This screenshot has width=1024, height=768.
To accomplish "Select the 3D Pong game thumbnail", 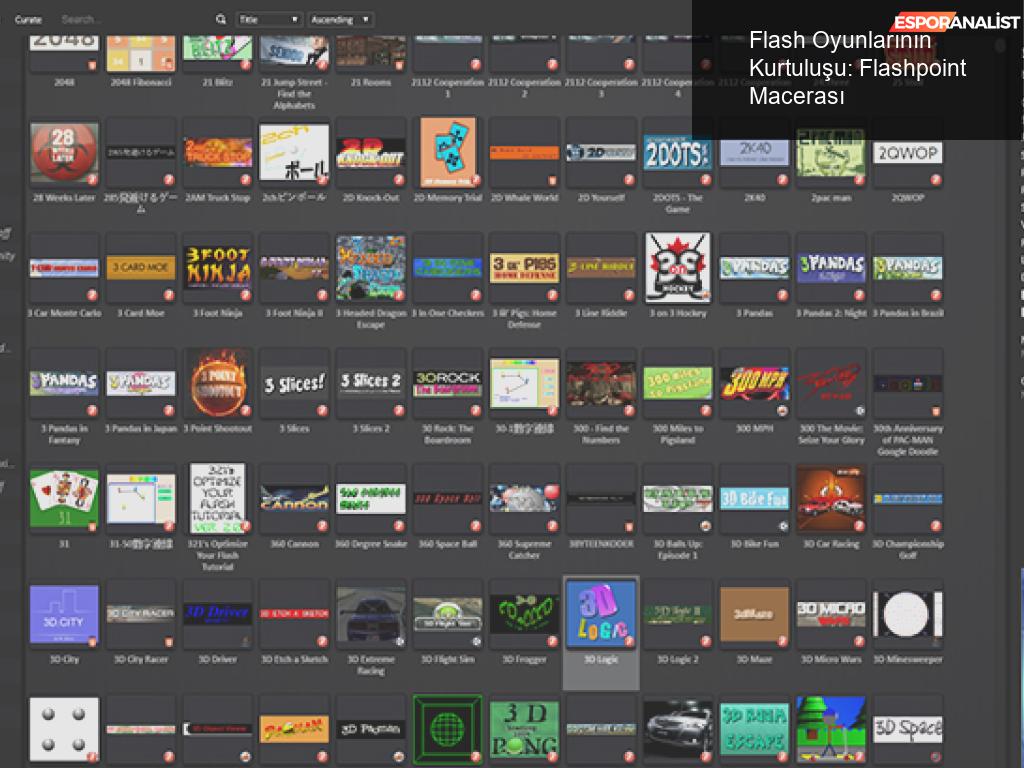I will [x=524, y=729].
